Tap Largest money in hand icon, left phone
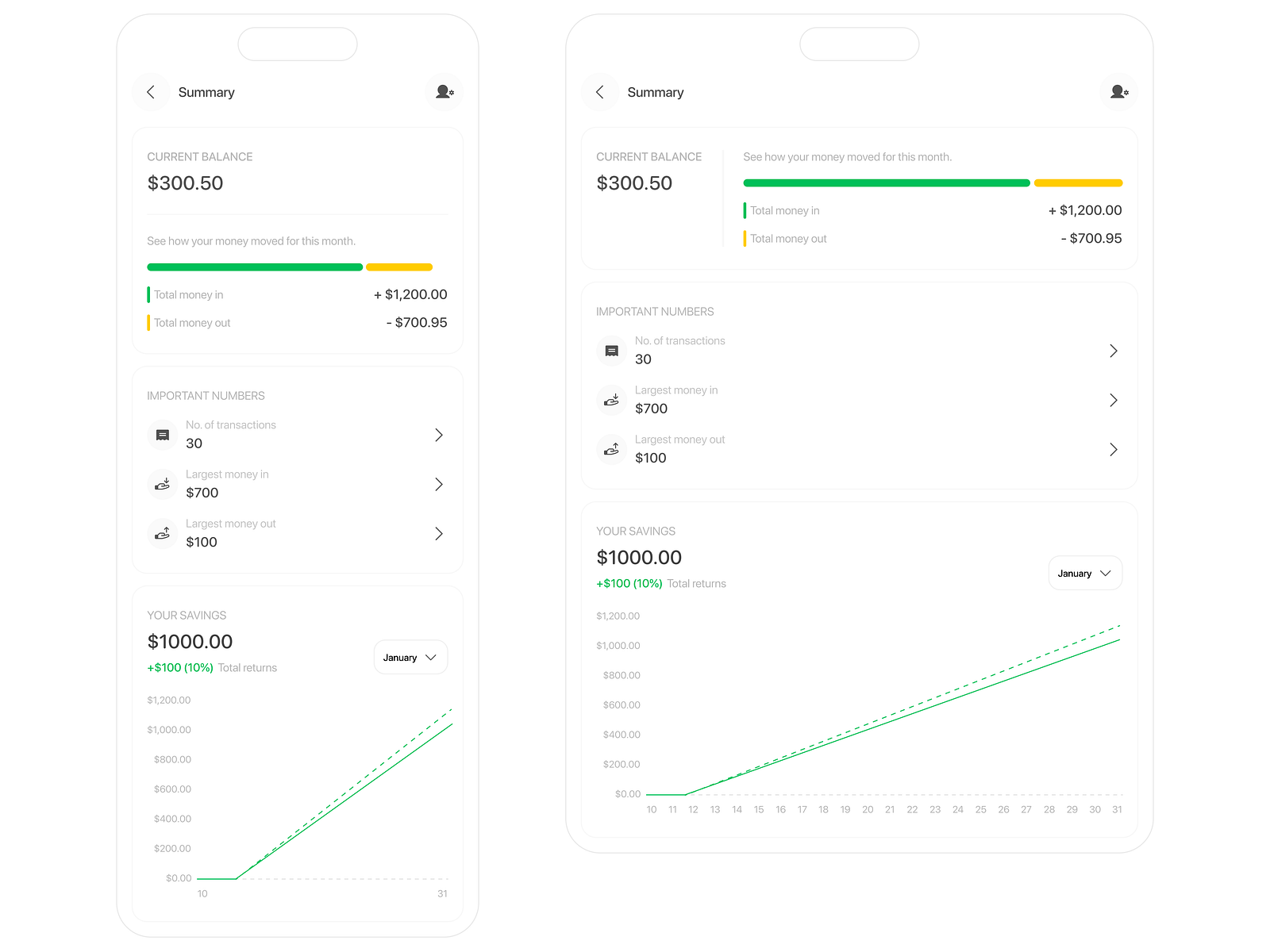This screenshot has width=1270, height=952. point(163,484)
